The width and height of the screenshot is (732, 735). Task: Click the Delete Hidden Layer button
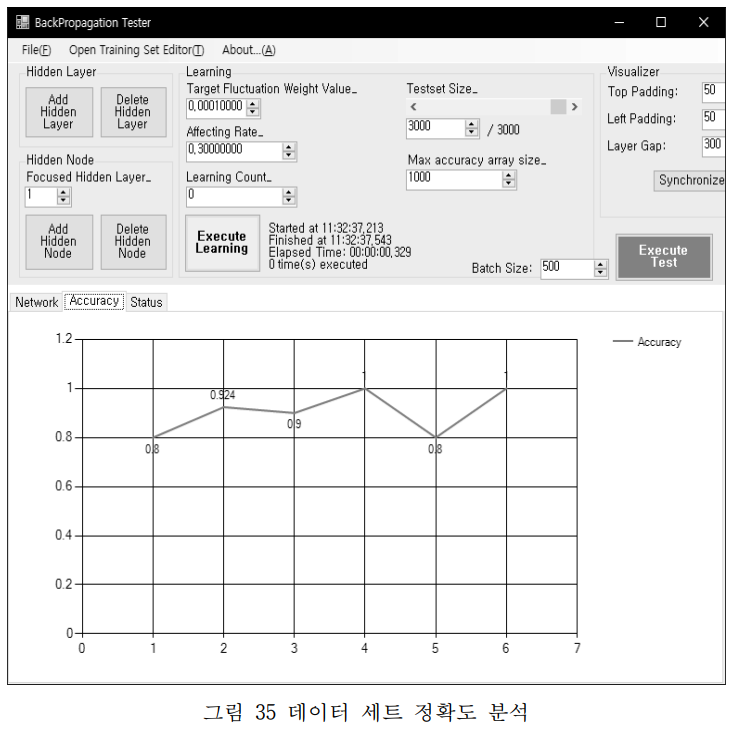[x=132, y=112]
